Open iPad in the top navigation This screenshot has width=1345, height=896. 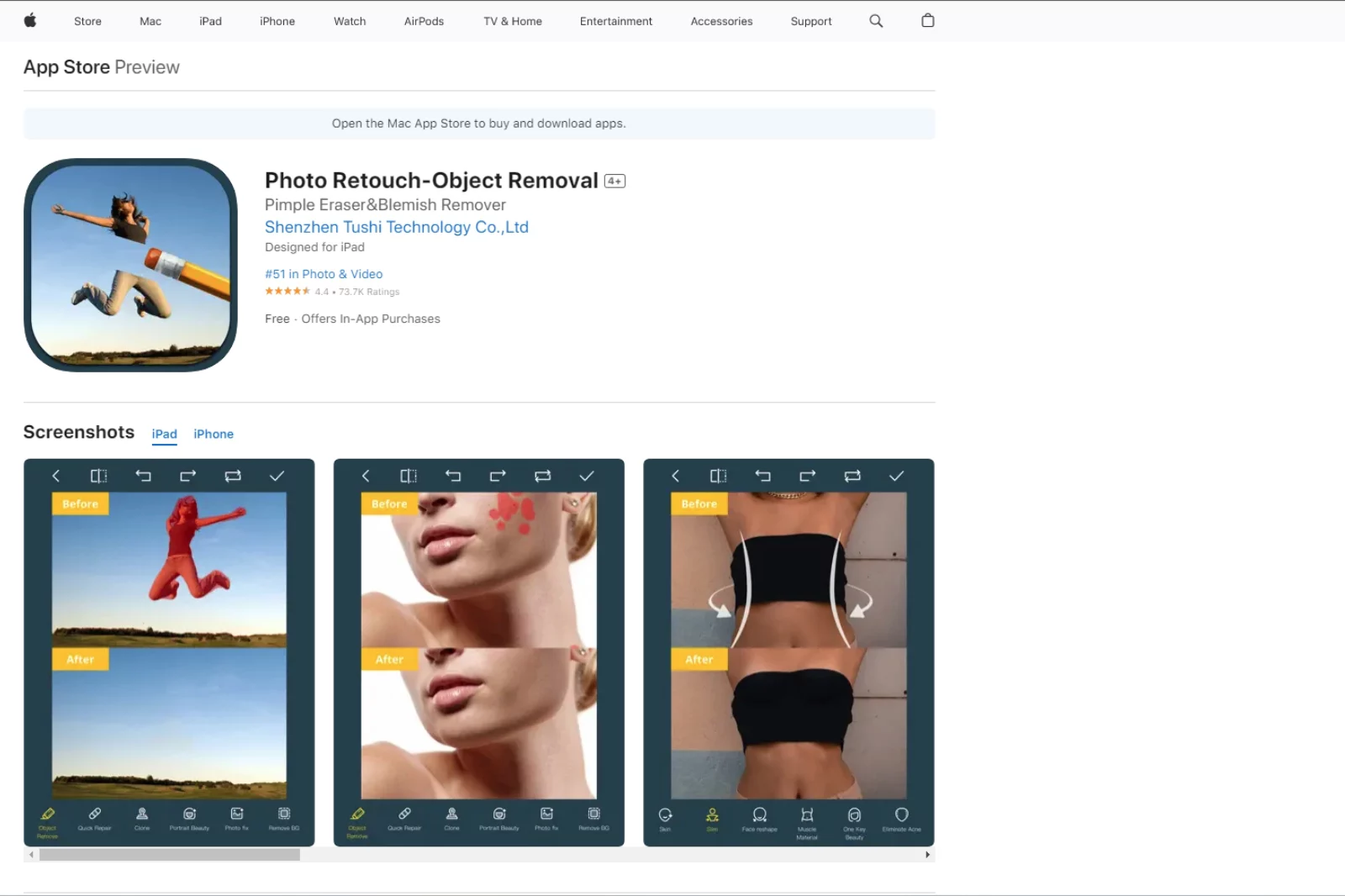[211, 21]
